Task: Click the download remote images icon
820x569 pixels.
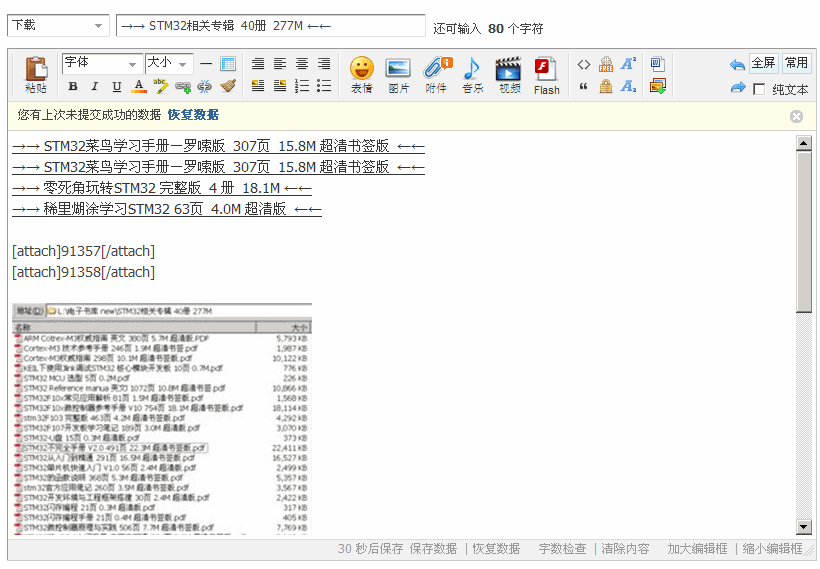Action: (657, 86)
